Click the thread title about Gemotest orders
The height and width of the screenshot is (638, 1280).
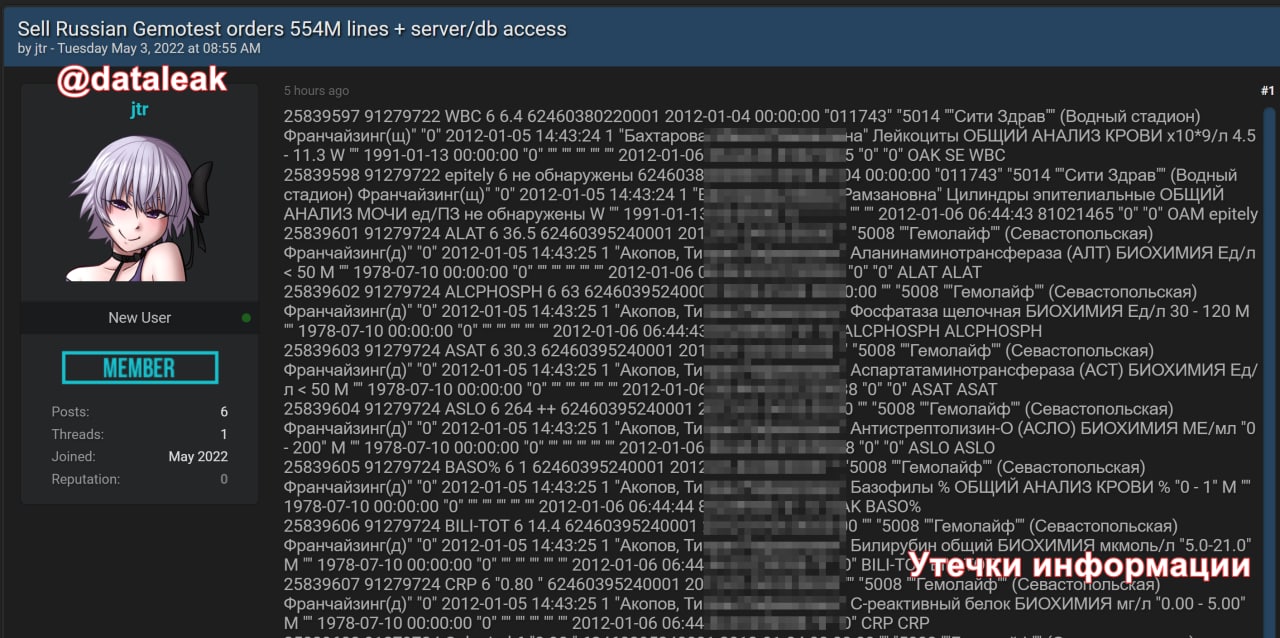point(292,29)
